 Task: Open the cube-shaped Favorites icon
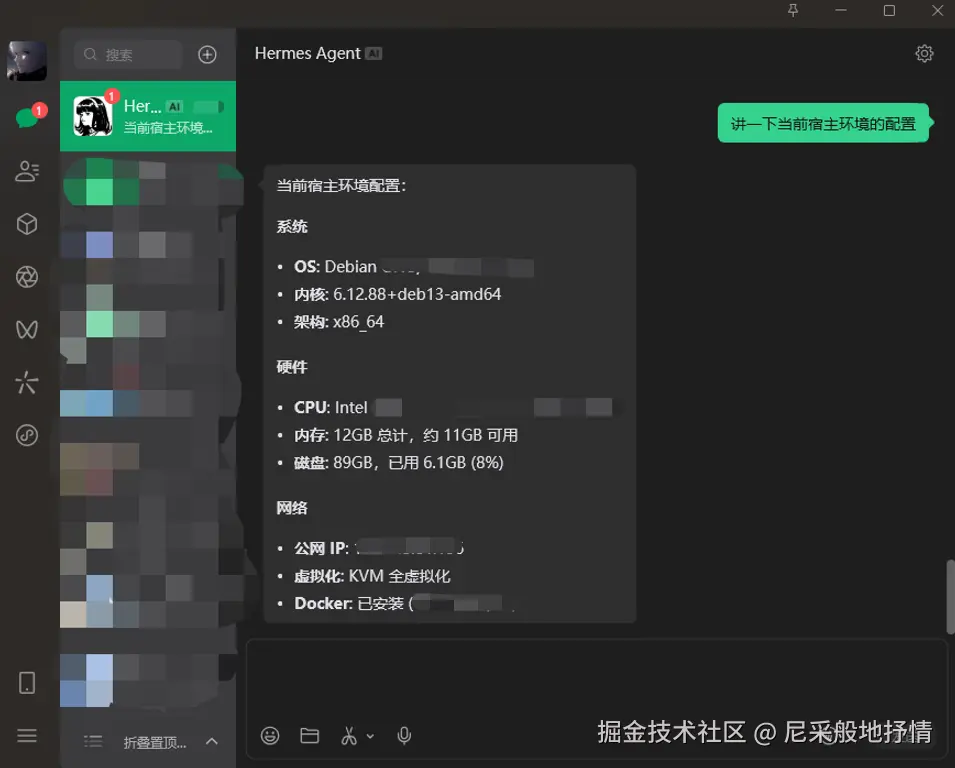click(x=27, y=224)
